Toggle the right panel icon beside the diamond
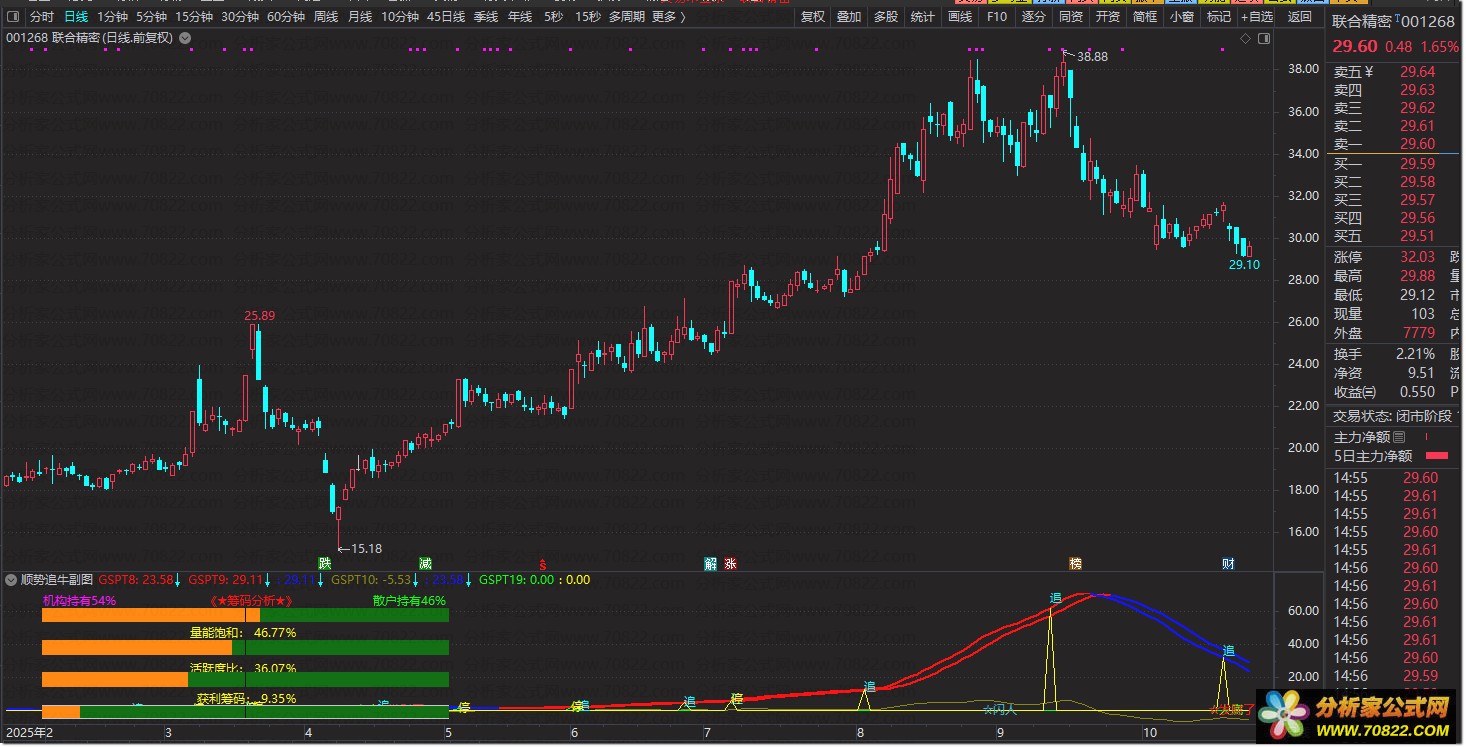Screen dimensions: 1466x747 (1264, 38)
